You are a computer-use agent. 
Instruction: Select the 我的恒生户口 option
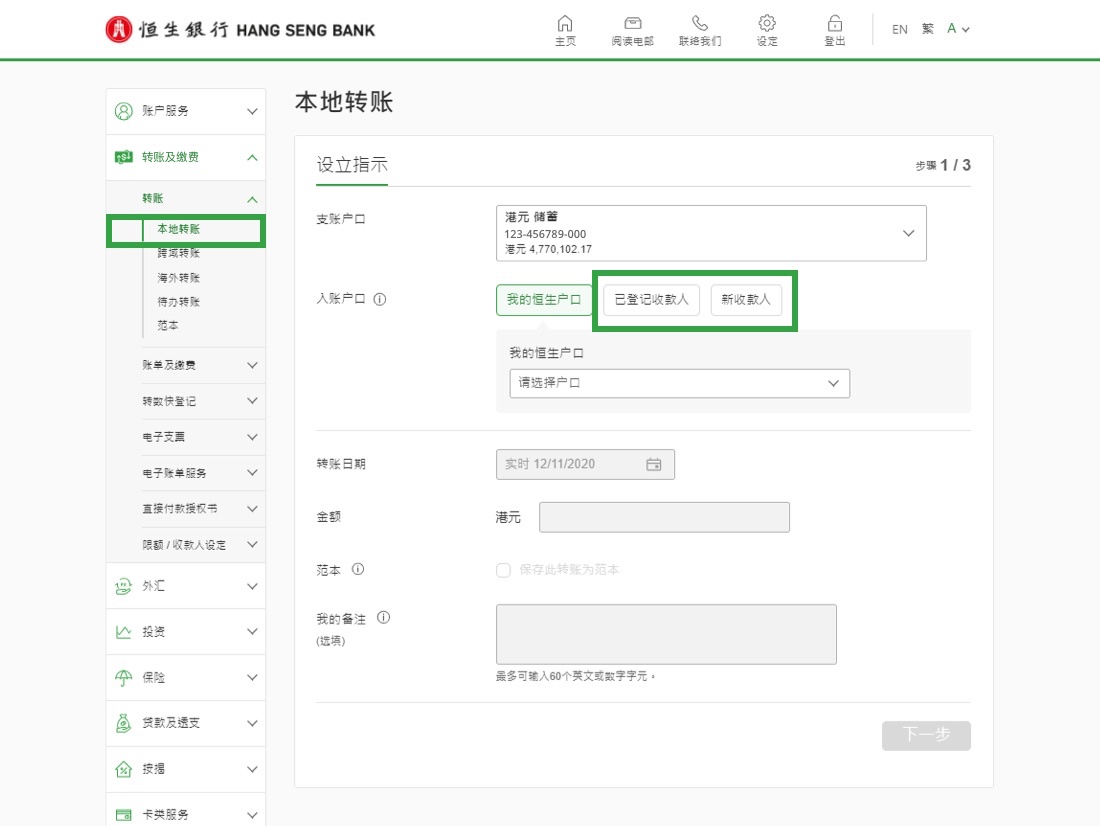(x=543, y=300)
